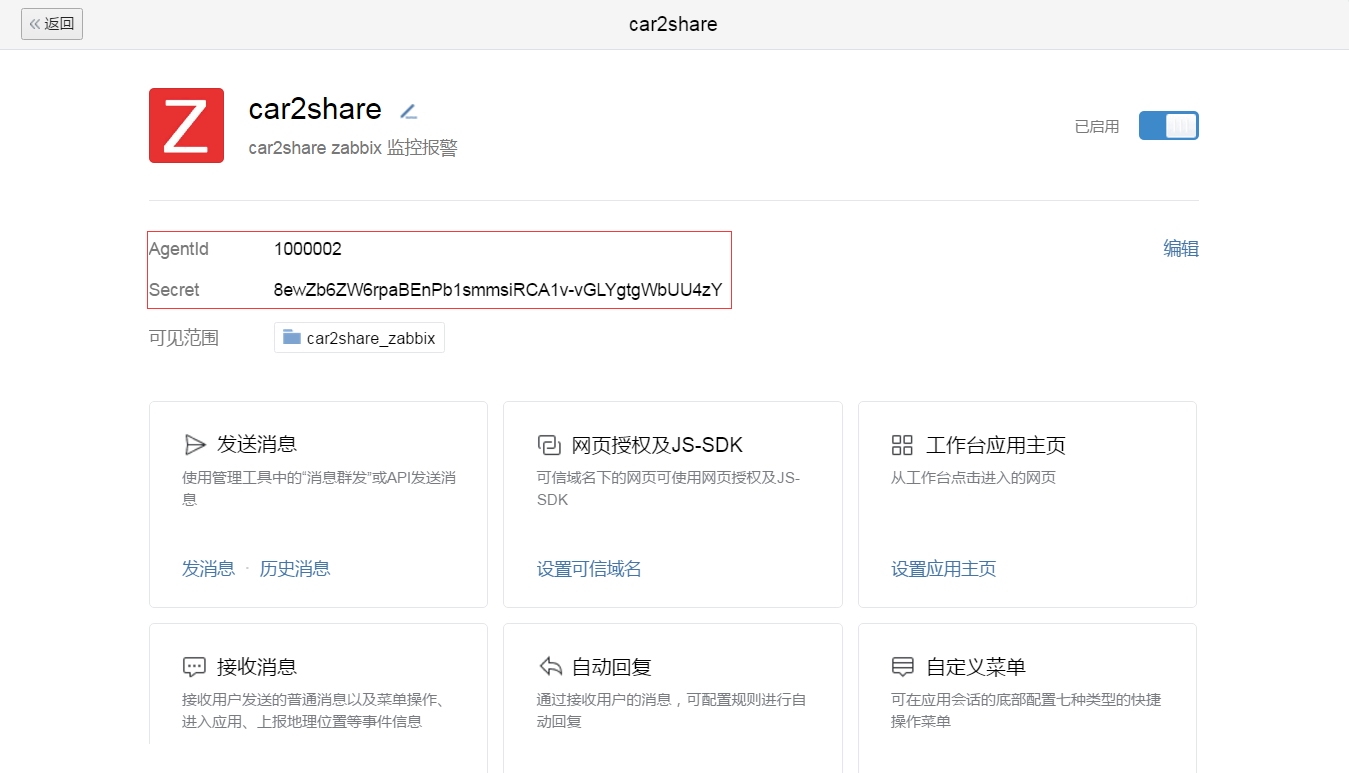Click the workbench homepage grid icon
Viewport: 1349px width, 773px height.
pyautogui.click(x=902, y=445)
